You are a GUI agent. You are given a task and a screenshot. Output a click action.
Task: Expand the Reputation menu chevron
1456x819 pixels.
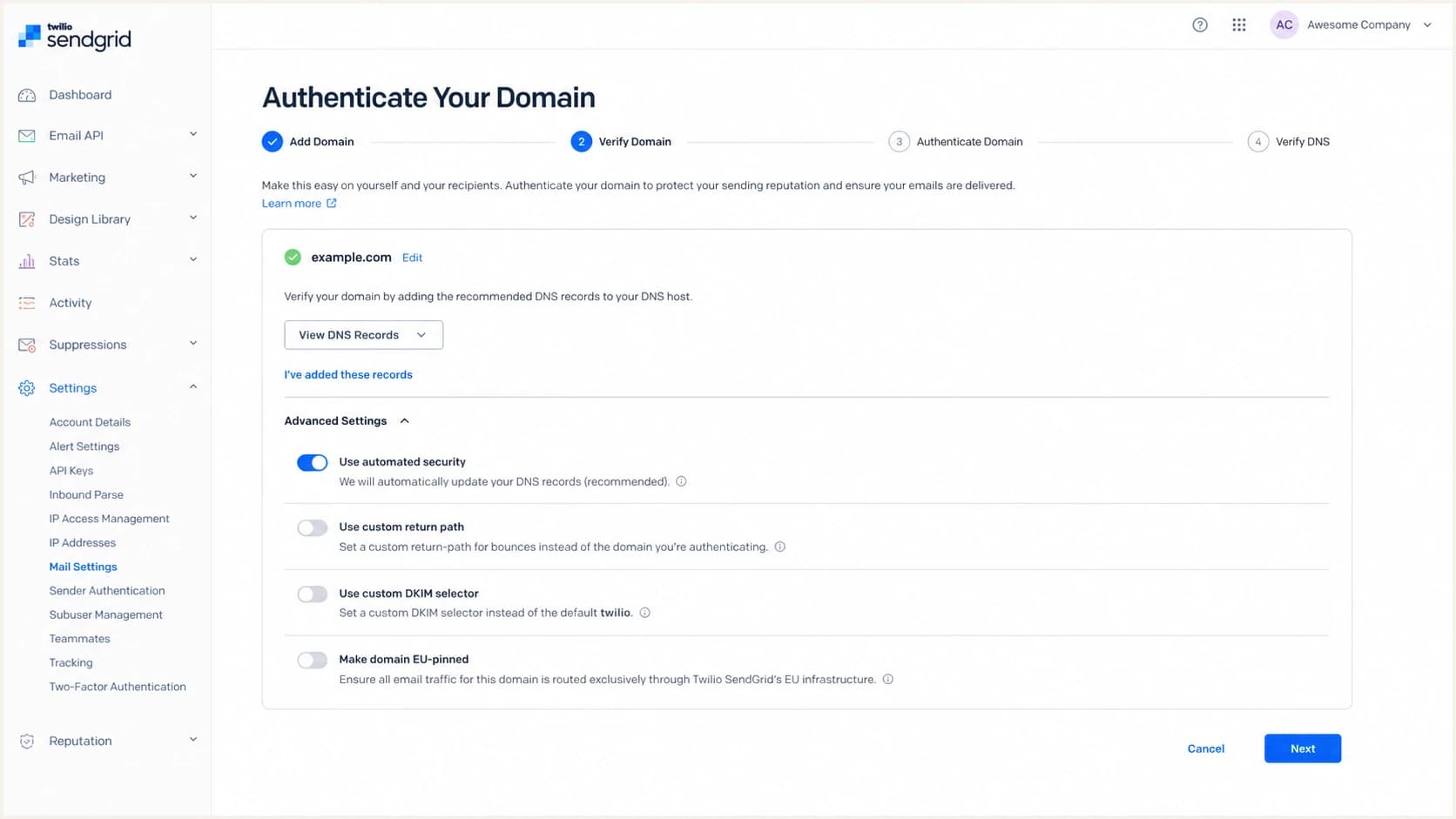[x=193, y=741]
